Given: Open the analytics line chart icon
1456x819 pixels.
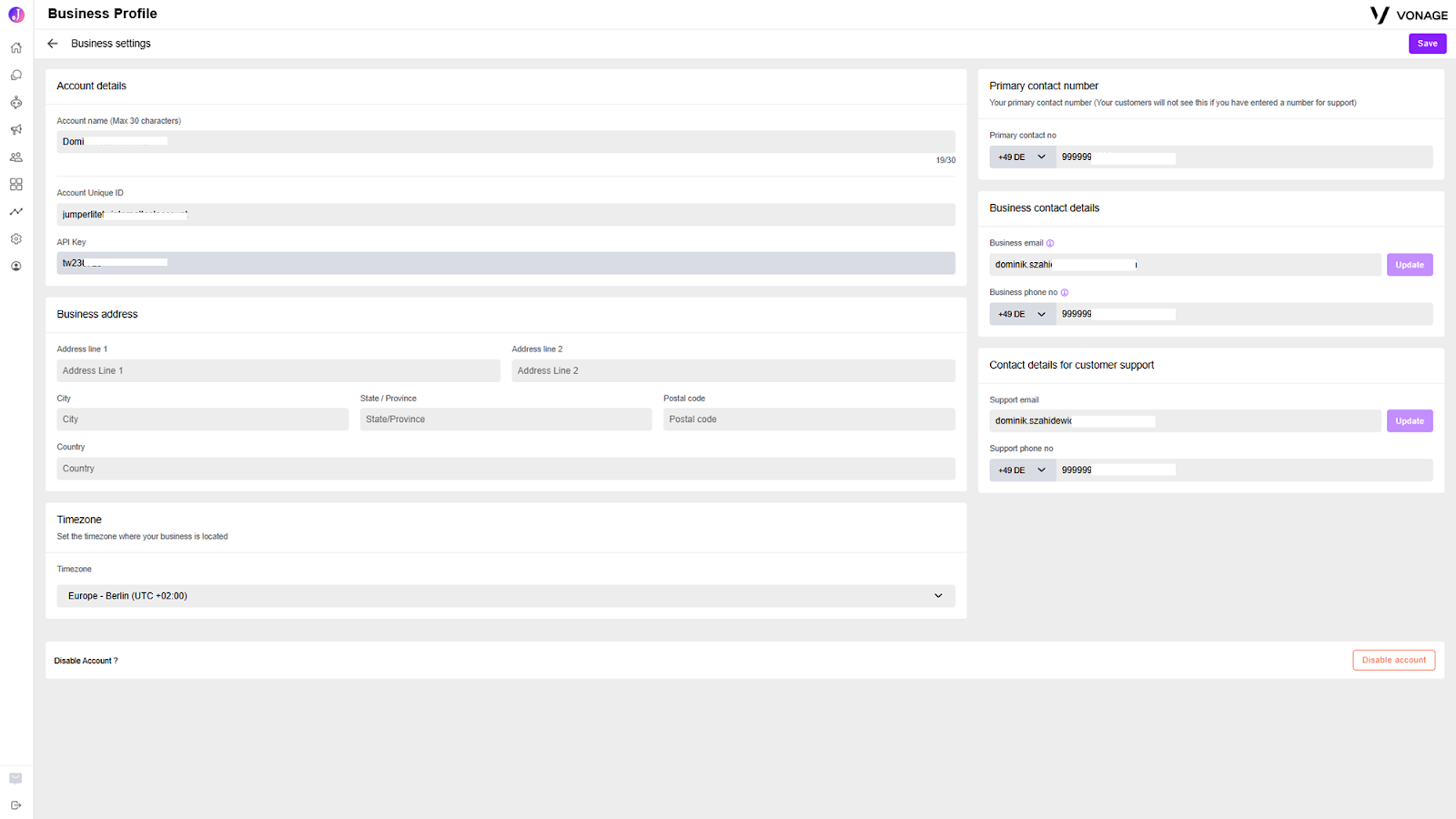Looking at the screenshot, I should point(15,212).
